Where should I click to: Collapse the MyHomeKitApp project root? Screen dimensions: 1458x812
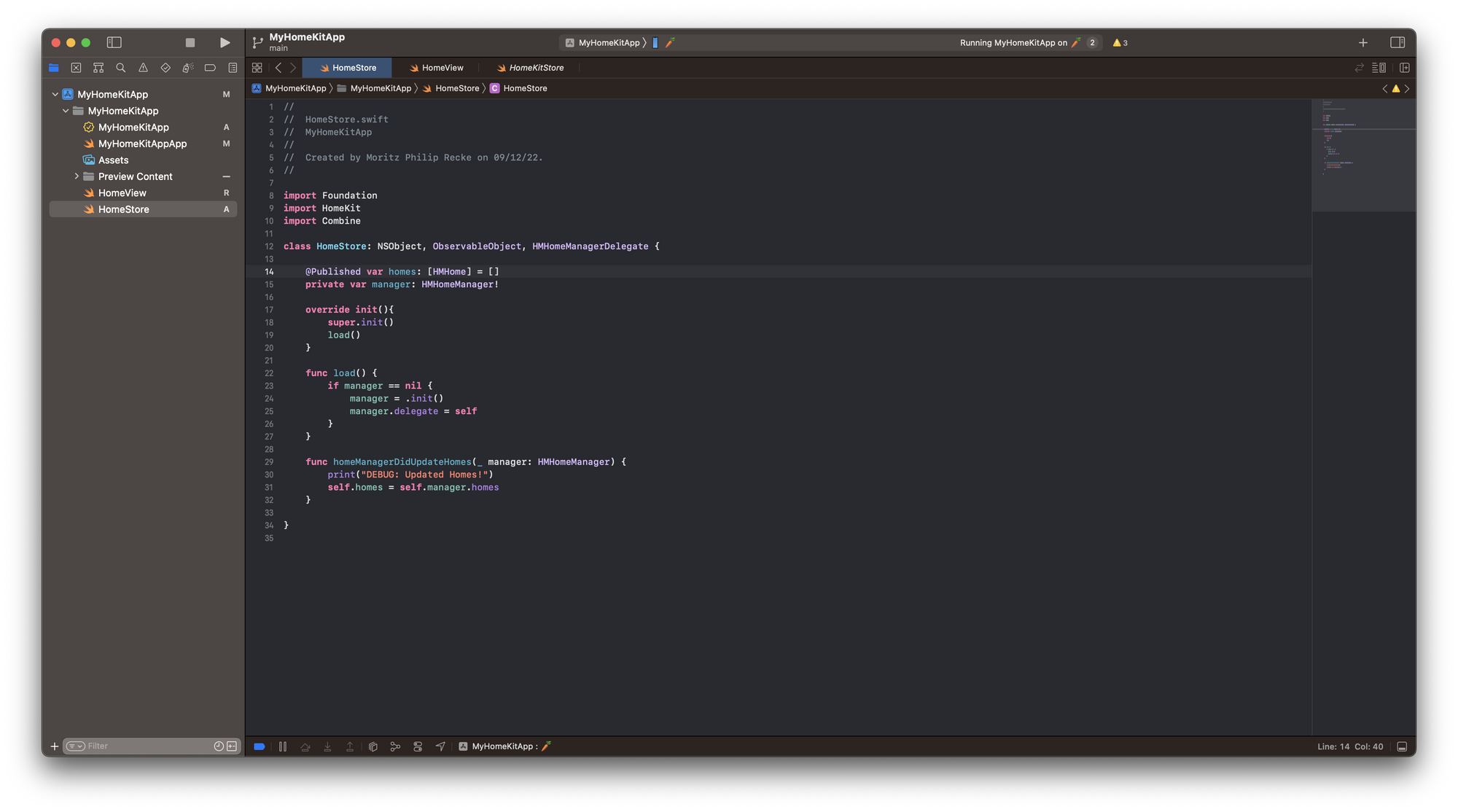(x=55, y=94)
